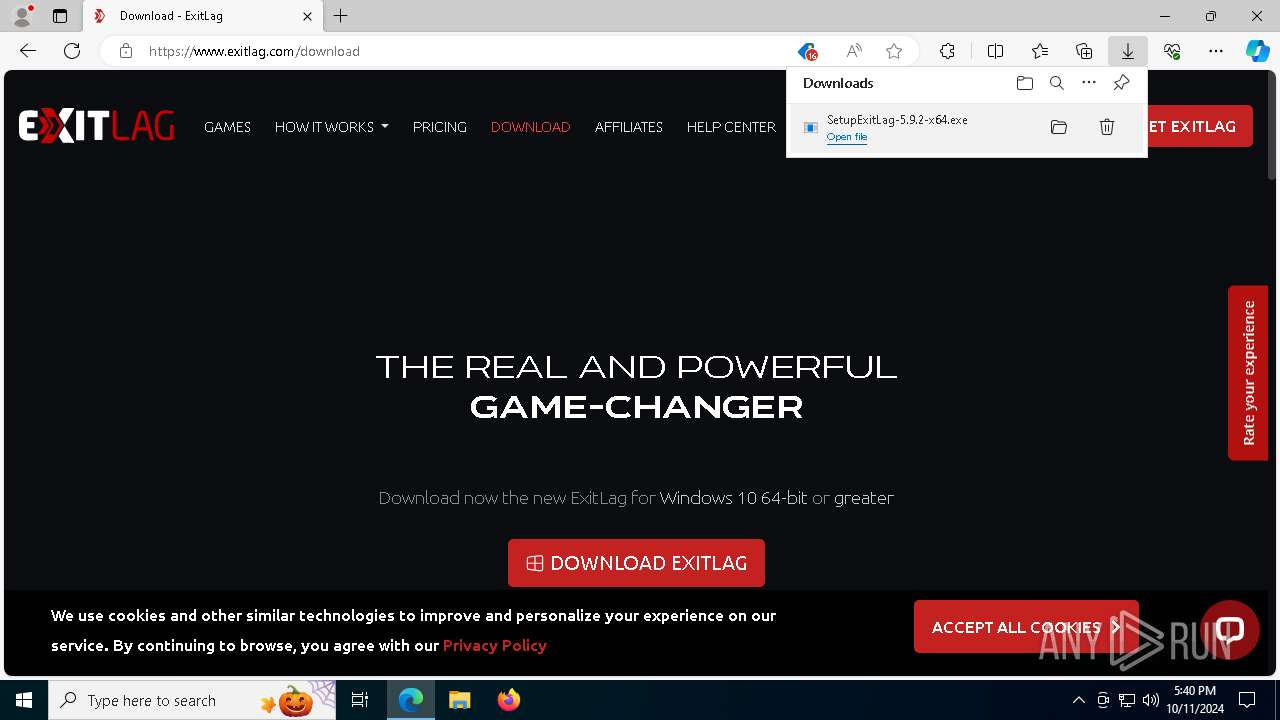Open the browser profile avatar
Viewport: 1280px width, 720px height.
coord(21,16)
